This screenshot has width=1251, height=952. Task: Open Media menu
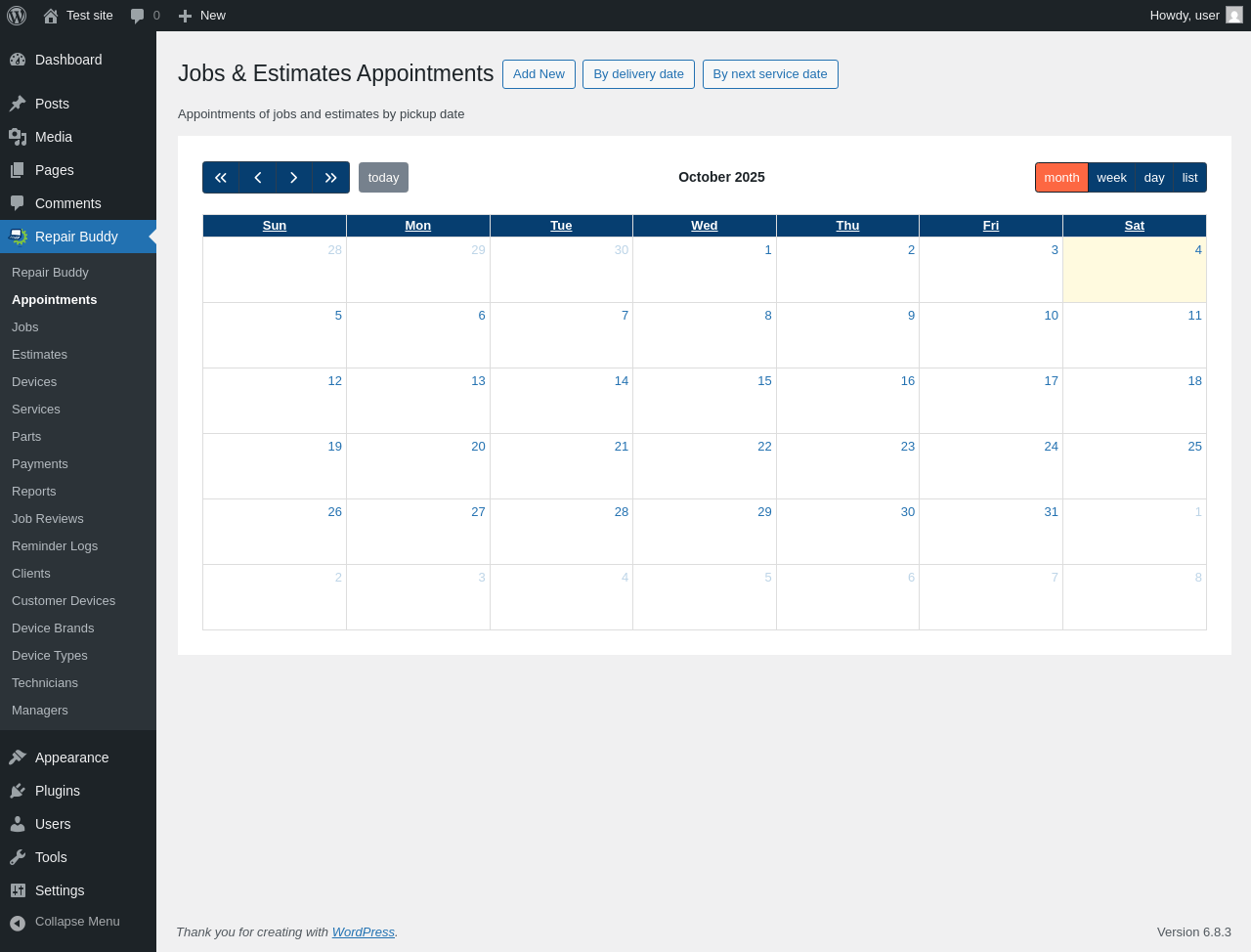point(78,137)
